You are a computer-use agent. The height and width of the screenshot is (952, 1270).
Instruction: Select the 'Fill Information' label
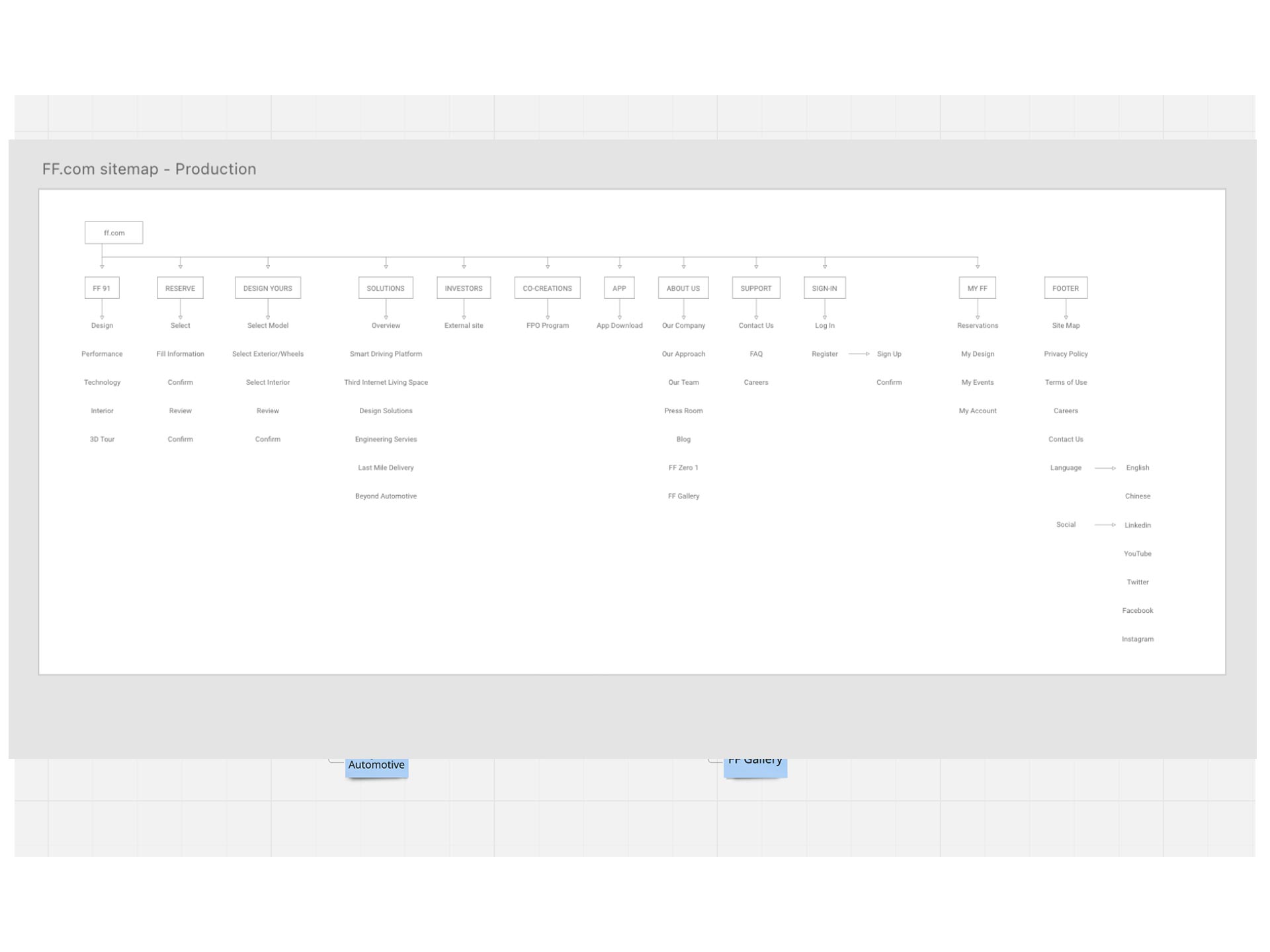180,354
